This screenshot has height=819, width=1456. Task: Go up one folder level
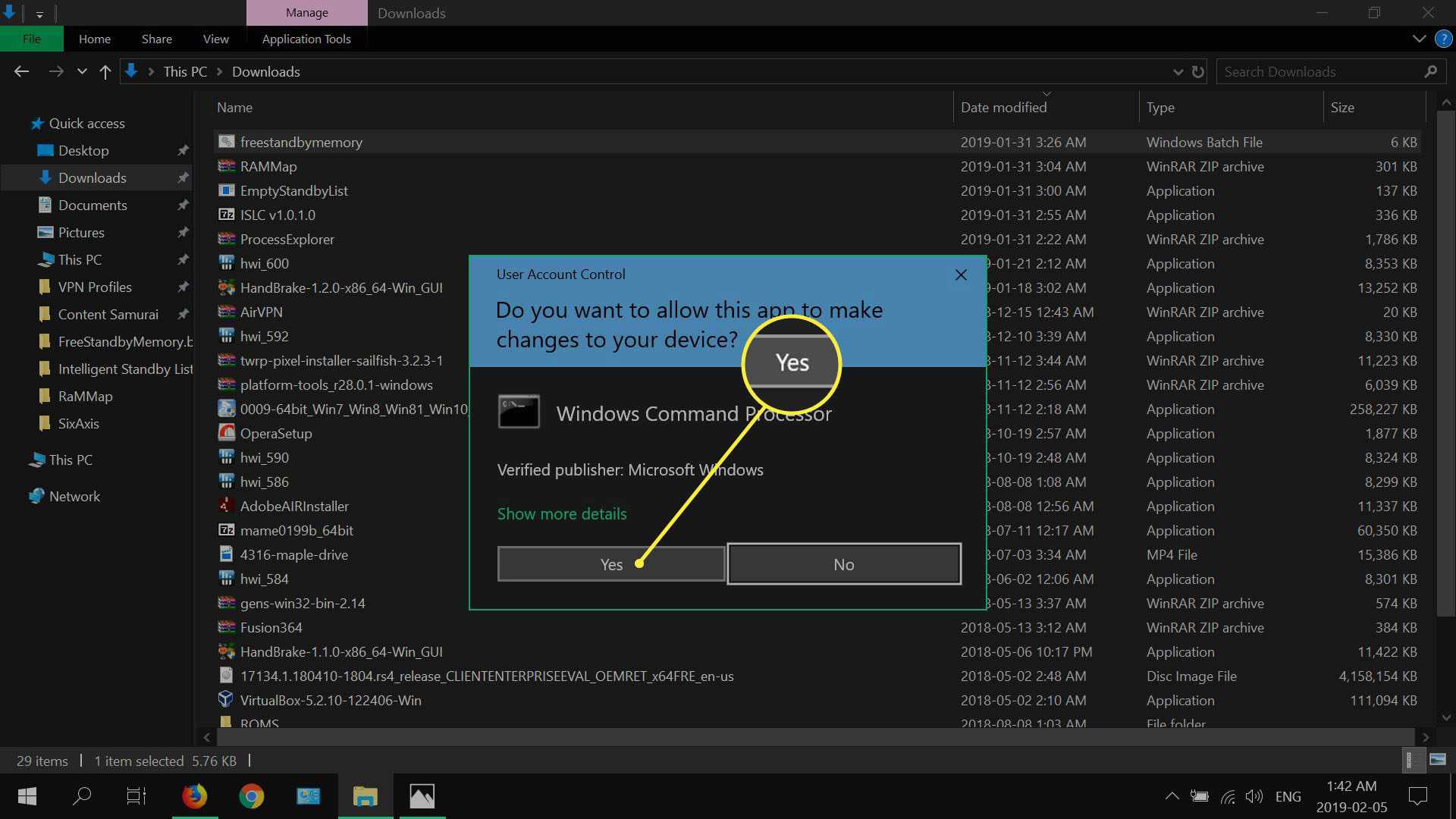[105, 71]
